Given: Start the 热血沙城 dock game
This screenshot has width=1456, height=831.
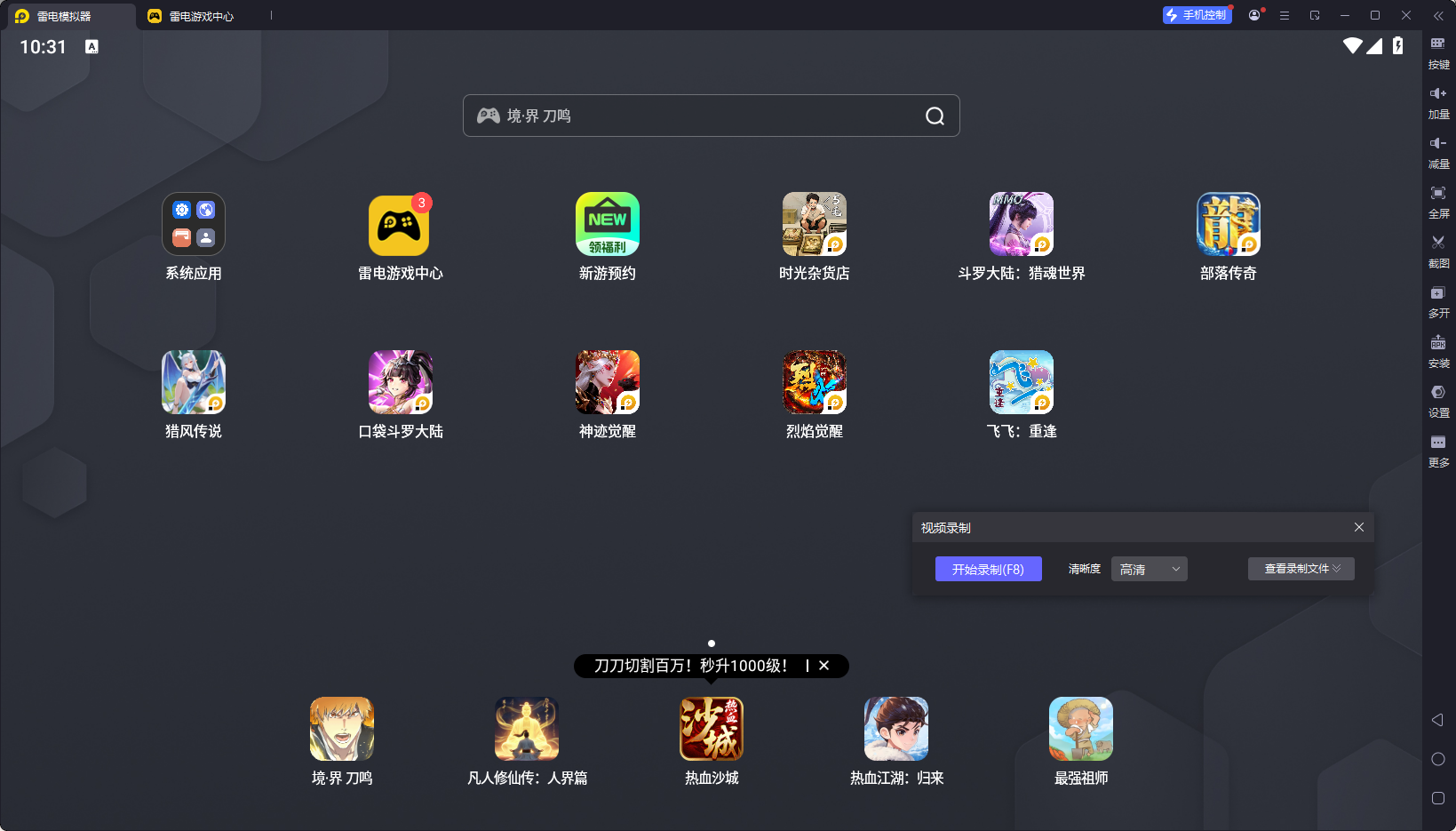Looking at the screenshot, I should point(712,729).
